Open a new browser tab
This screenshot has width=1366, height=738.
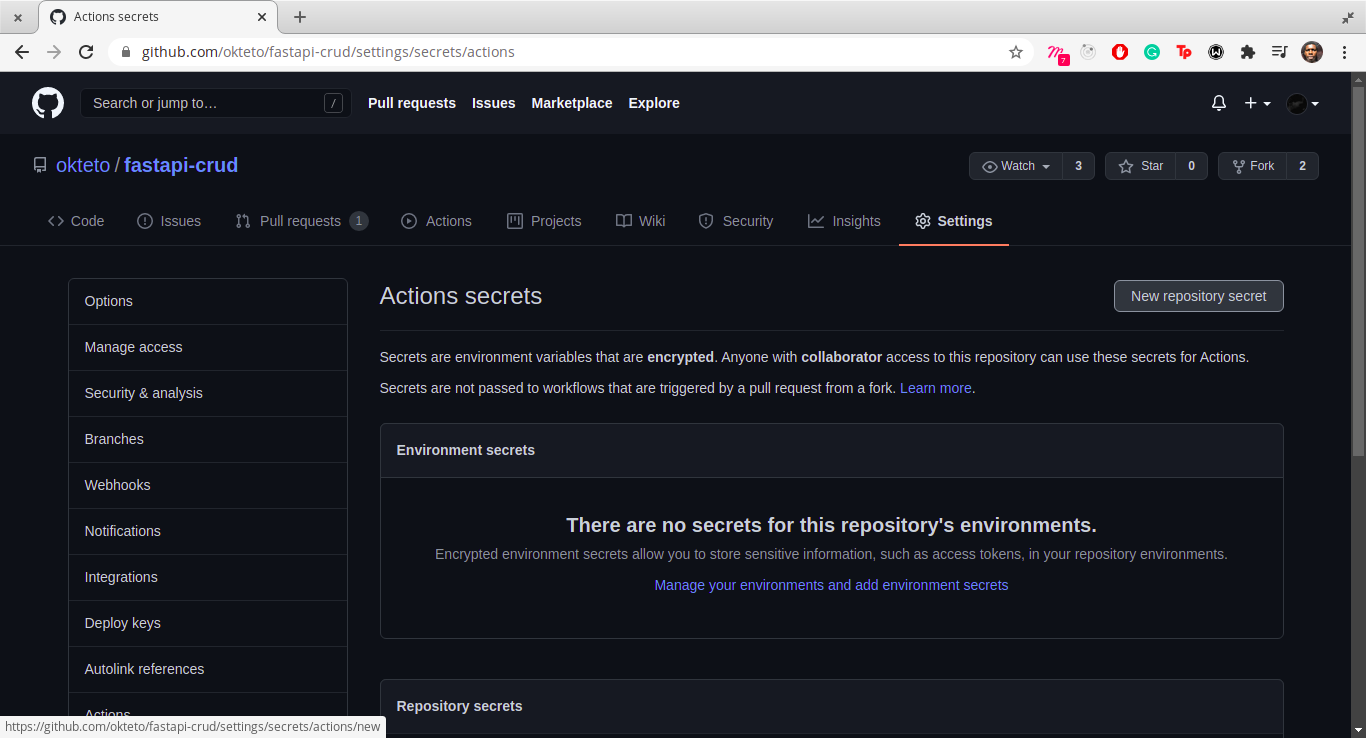[300, 17]
